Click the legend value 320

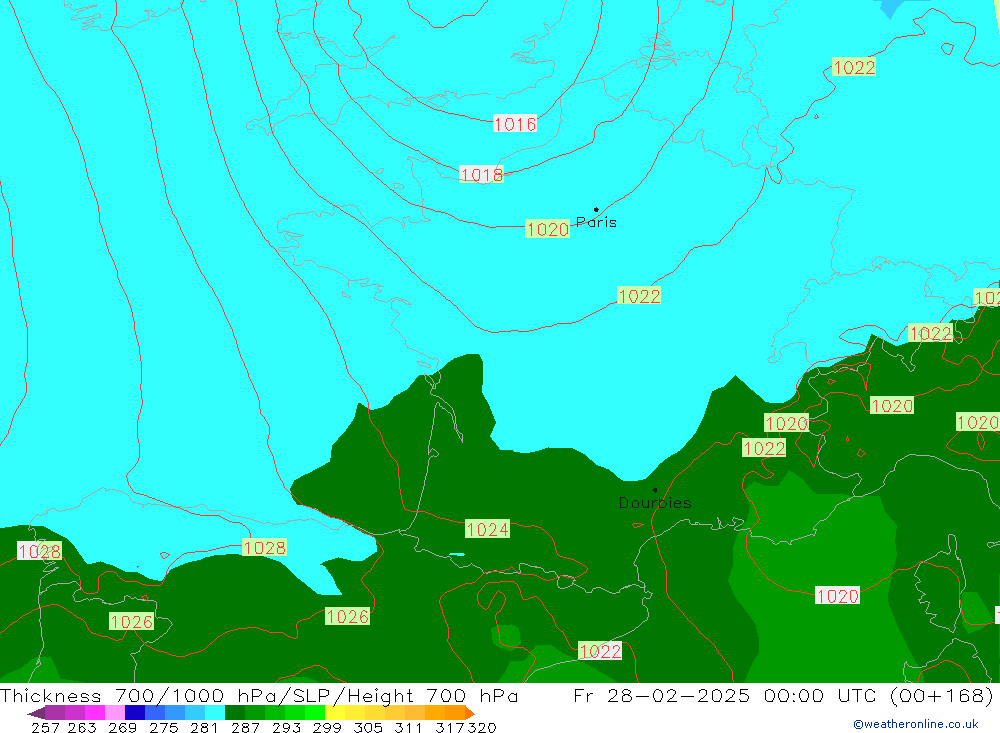click(482, 727)
